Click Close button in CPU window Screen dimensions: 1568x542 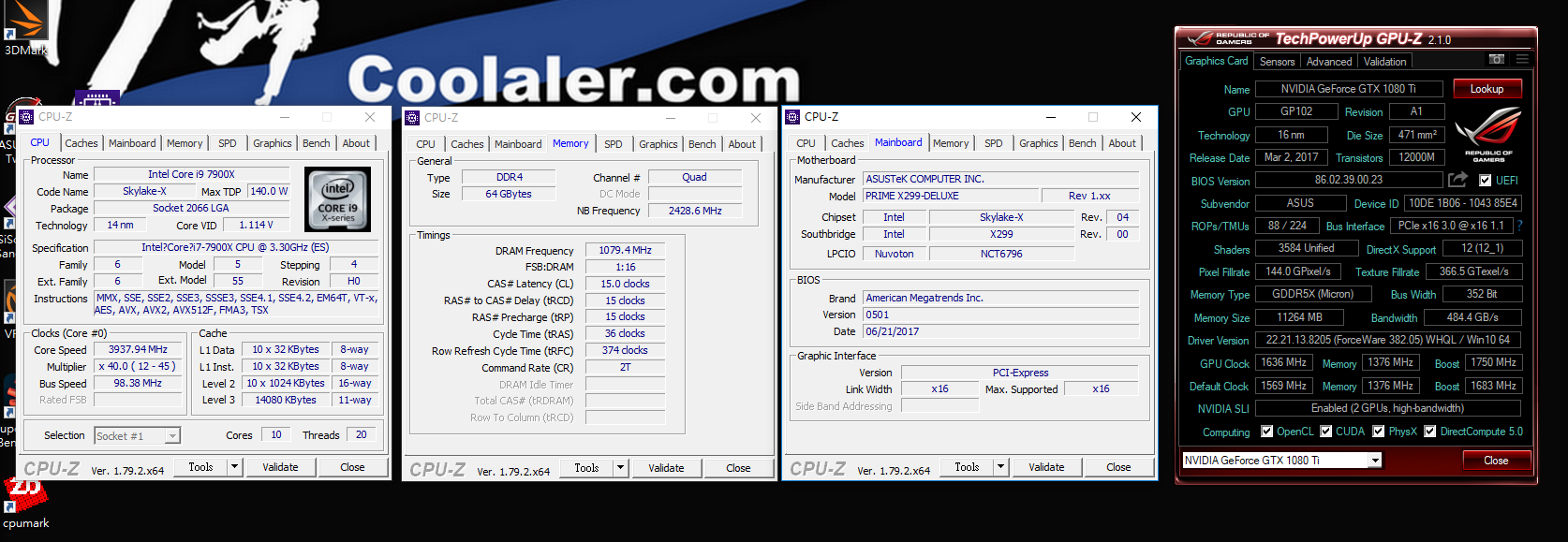click(x=352, y=467)
